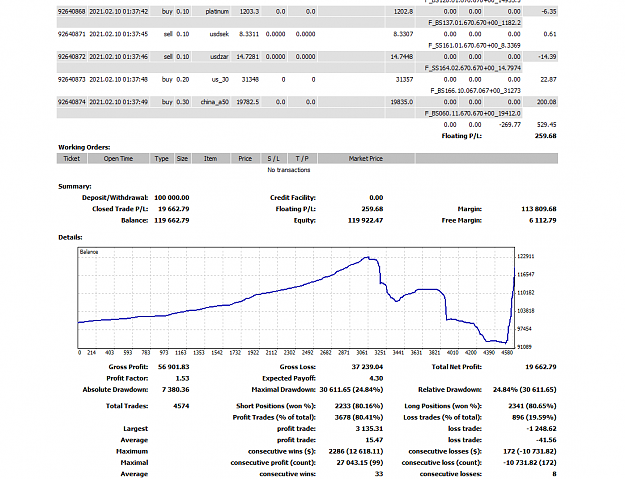The width and height of the screenshot is (625, 479).
Task: Click the Type column header
Action: pos(161,159)
